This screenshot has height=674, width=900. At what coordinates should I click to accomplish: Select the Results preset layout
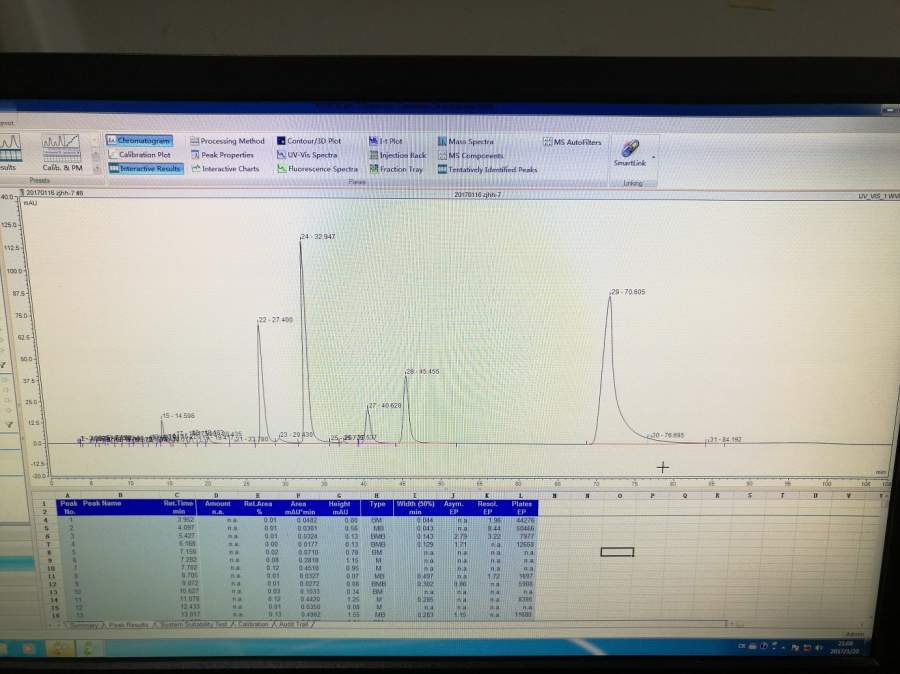tap(10, 152)
